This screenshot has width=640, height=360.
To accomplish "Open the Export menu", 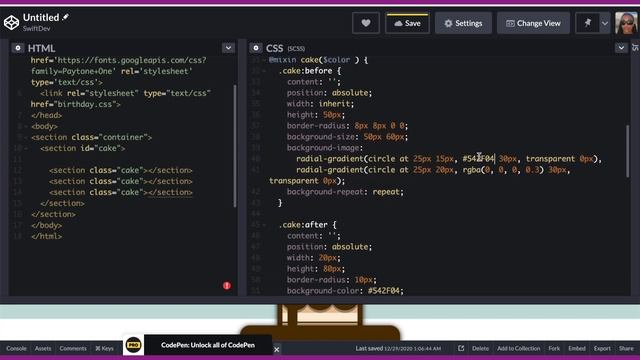I will (602, 348).
